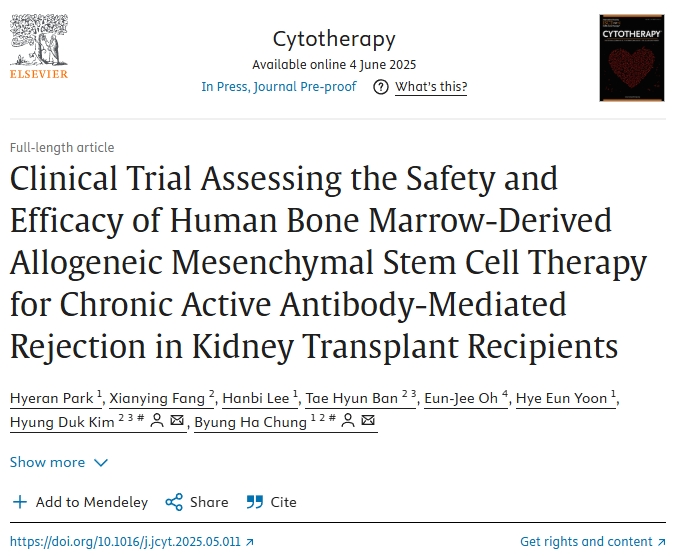Viewport: 687px width, 556px height.
Task: Open the "What's this?" explanation
Action: pos(430,87)
